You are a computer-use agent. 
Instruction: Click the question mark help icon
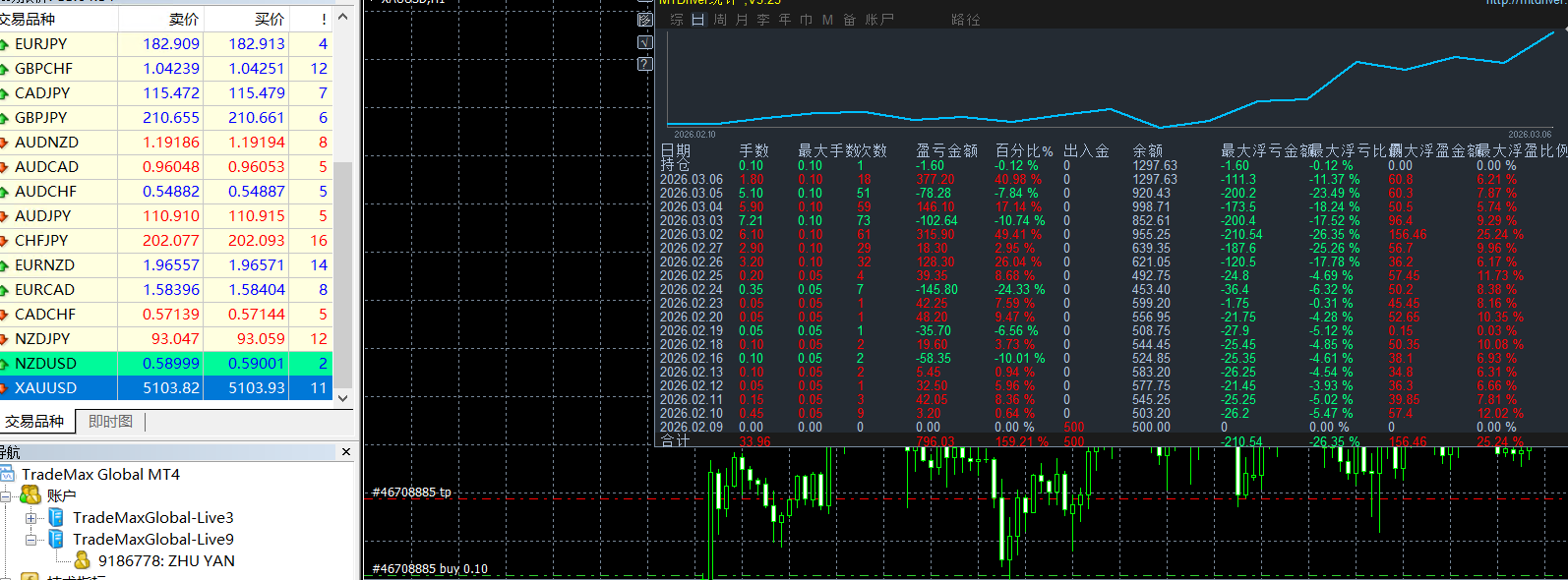[x=645, y=64]
